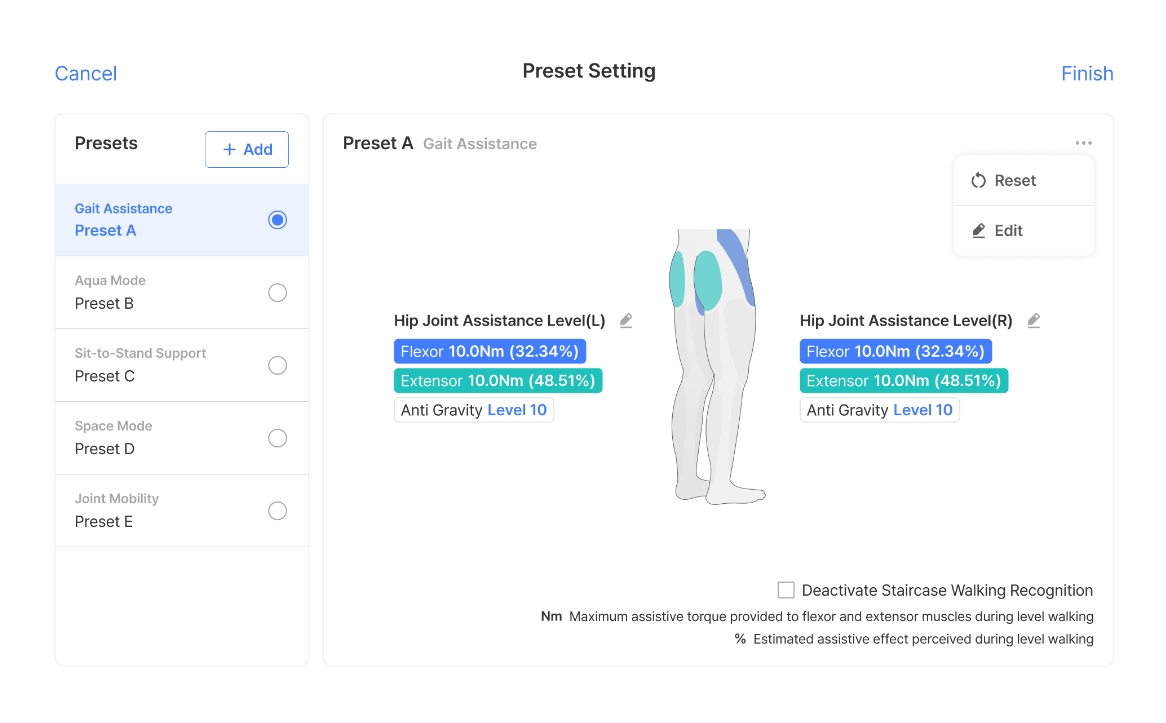The image size is (1166, 723).
Task: Click the Finish link
Action: 1087,74
